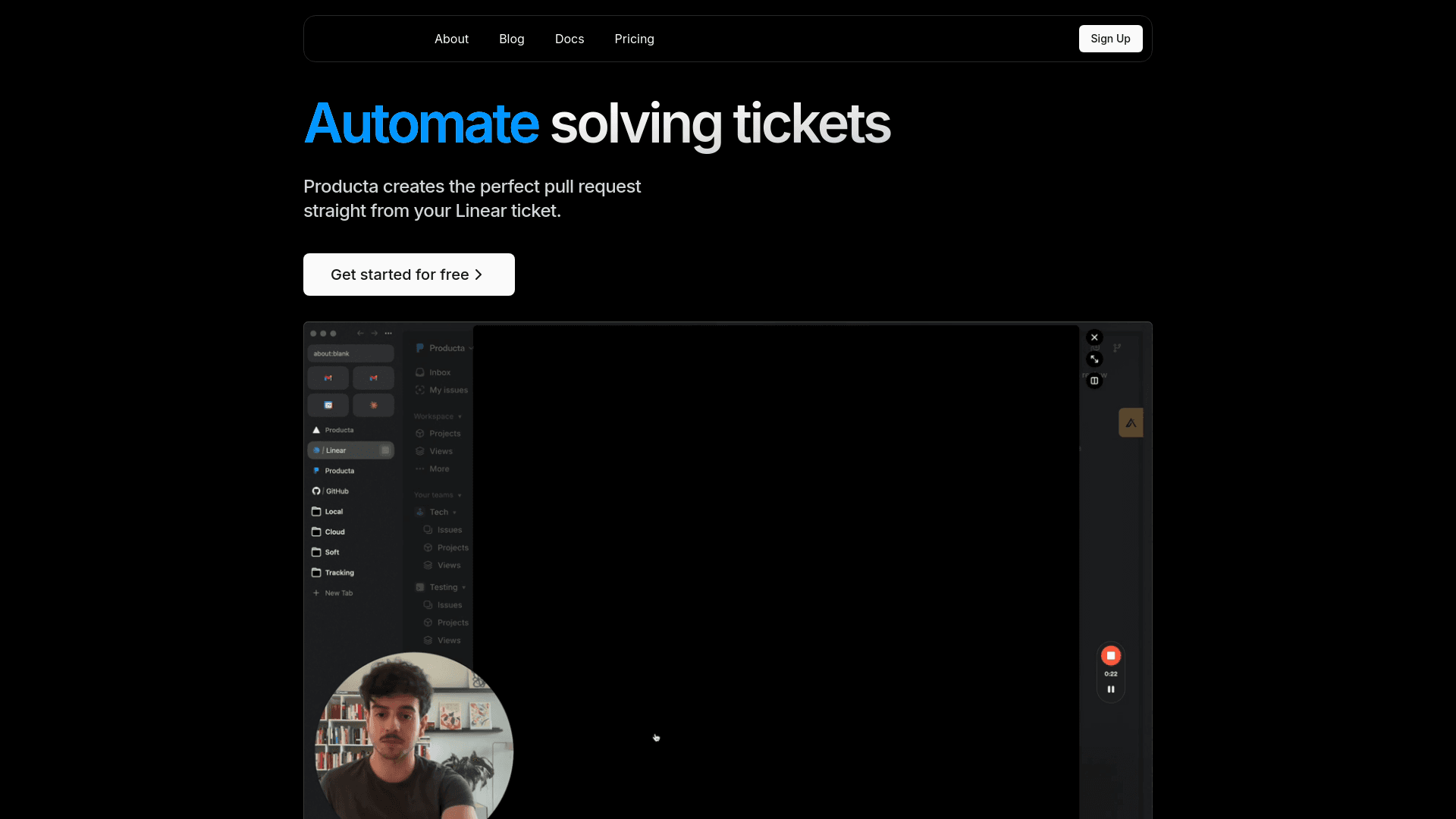This screenshot has height=819, width=1456.
Task: Close the overlay with X button
Action: 1094,337
